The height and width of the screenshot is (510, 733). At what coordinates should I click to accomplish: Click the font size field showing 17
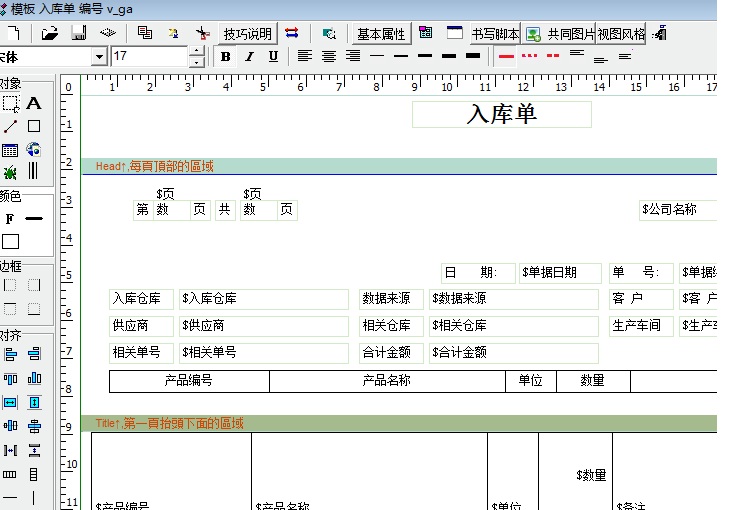coord(150,57)
